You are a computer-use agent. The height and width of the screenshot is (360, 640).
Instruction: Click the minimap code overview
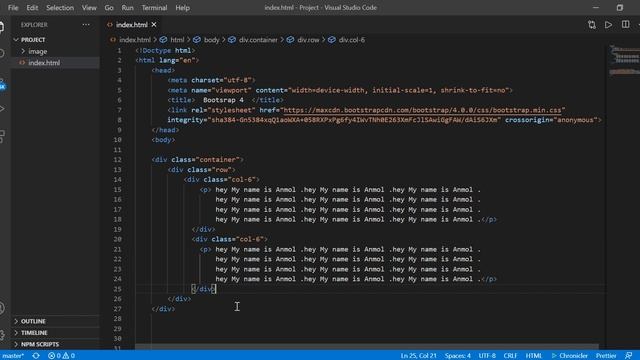624,60
